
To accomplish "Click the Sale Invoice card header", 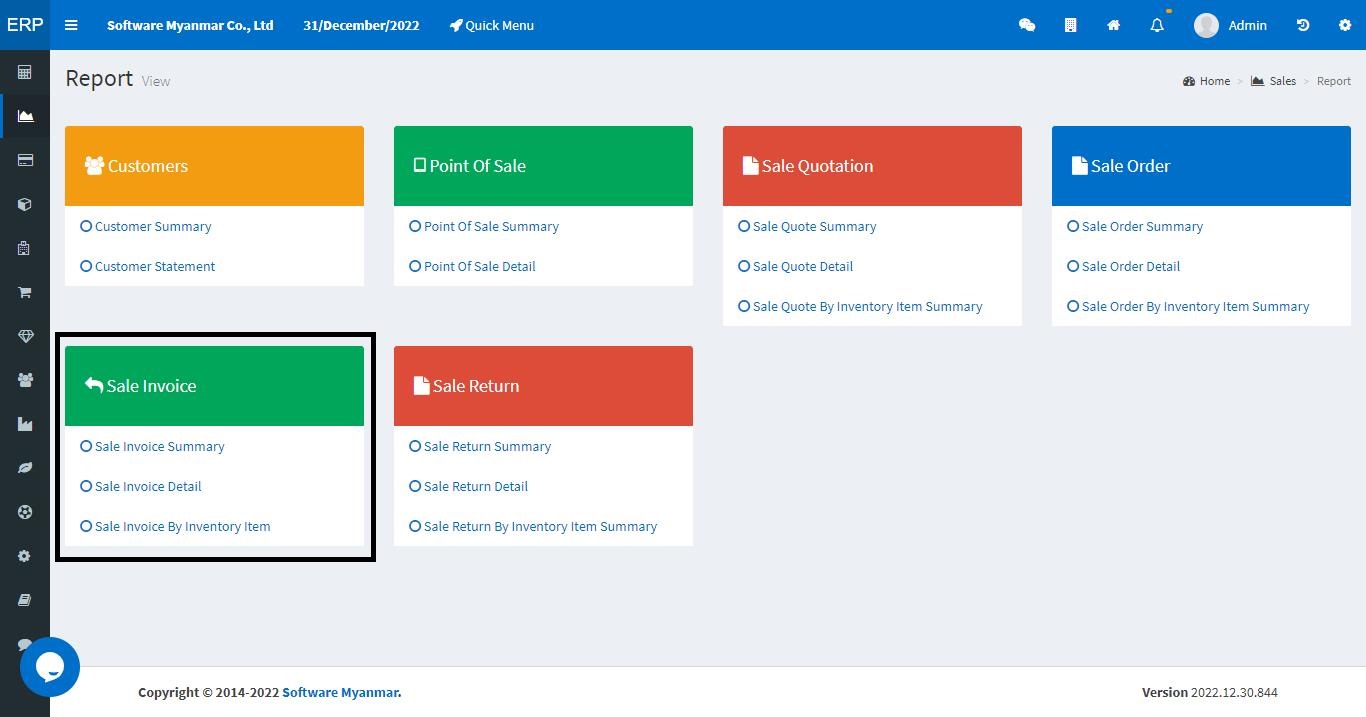I will click(x=214, y=386).
